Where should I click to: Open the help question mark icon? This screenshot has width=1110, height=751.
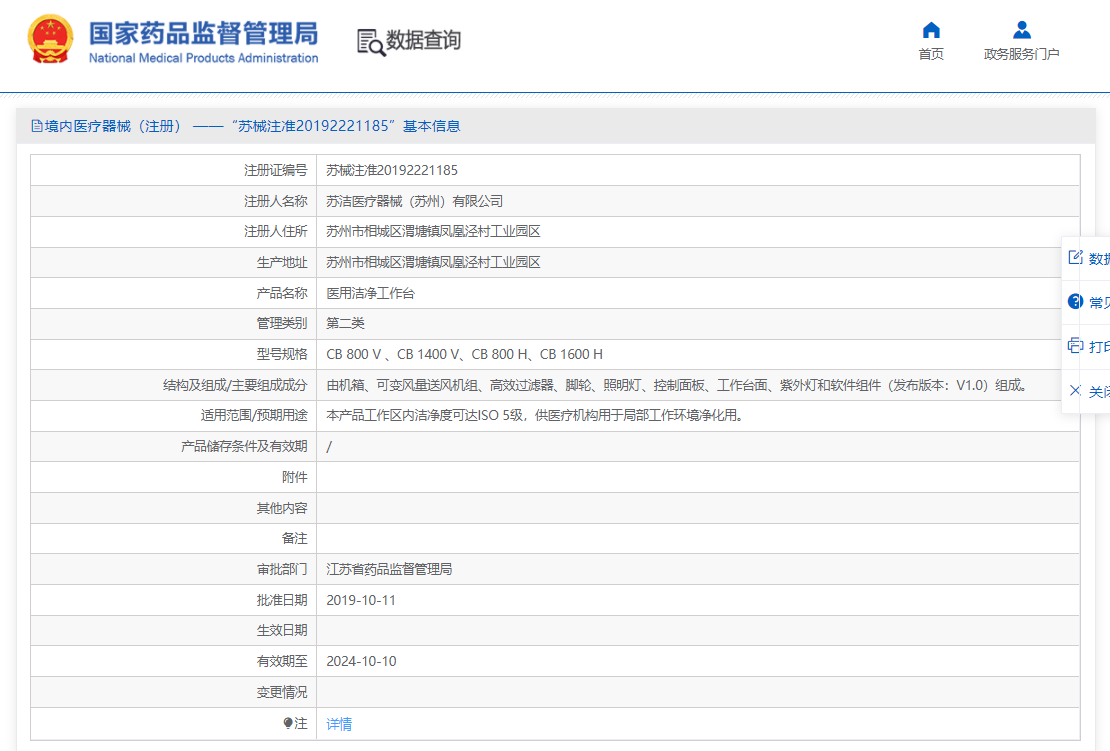coord(1075,301)
